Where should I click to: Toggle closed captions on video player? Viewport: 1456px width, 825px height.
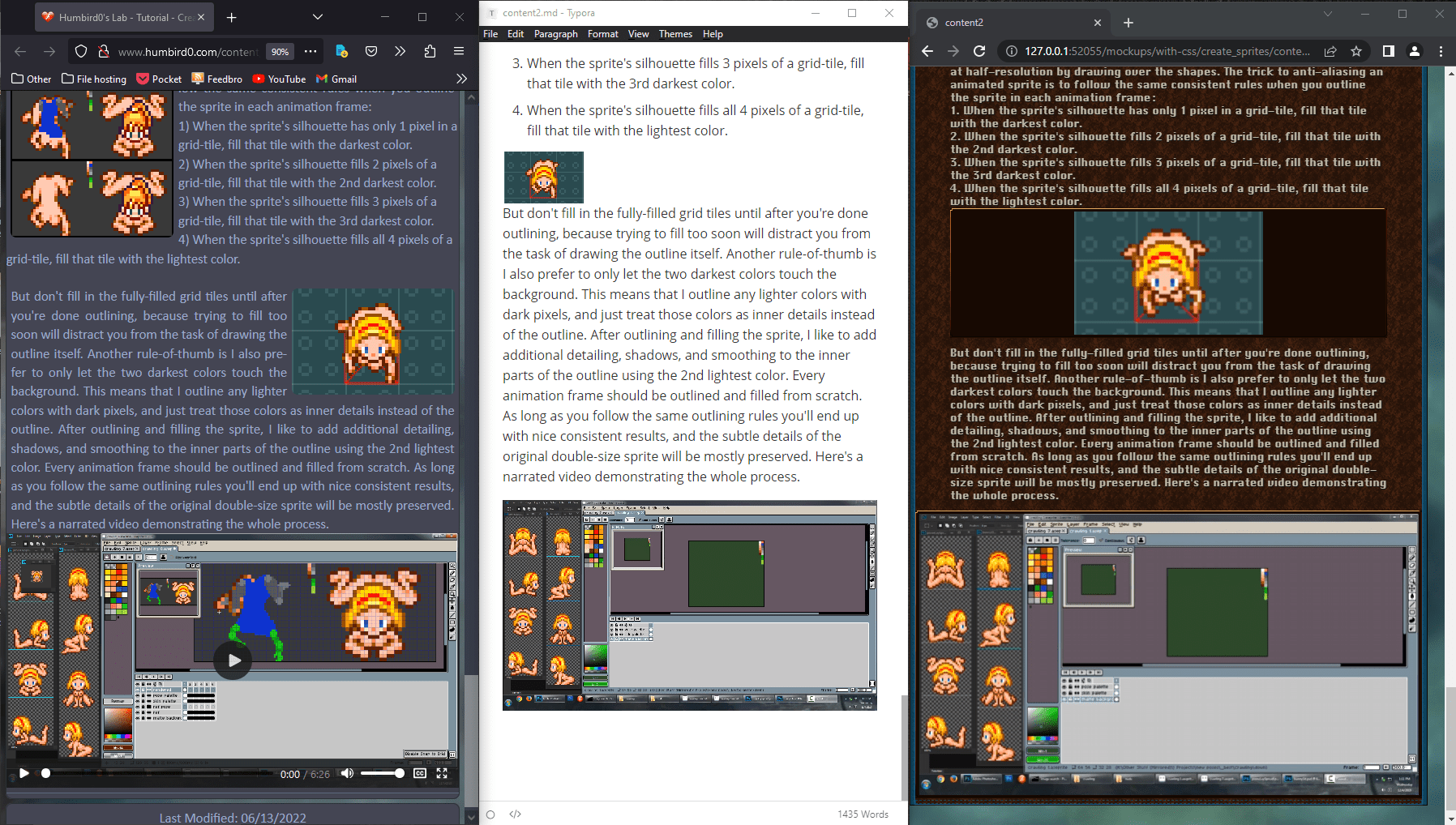(x=420, y=773)
